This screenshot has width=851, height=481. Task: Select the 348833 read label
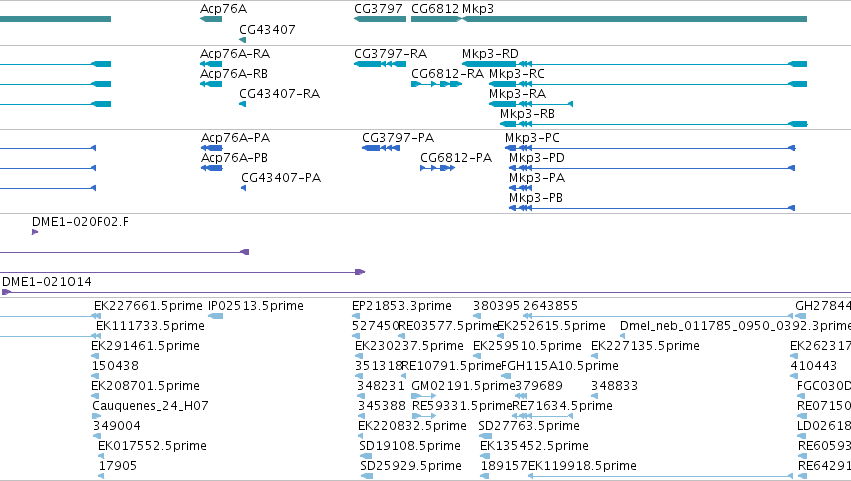(614, 387)
